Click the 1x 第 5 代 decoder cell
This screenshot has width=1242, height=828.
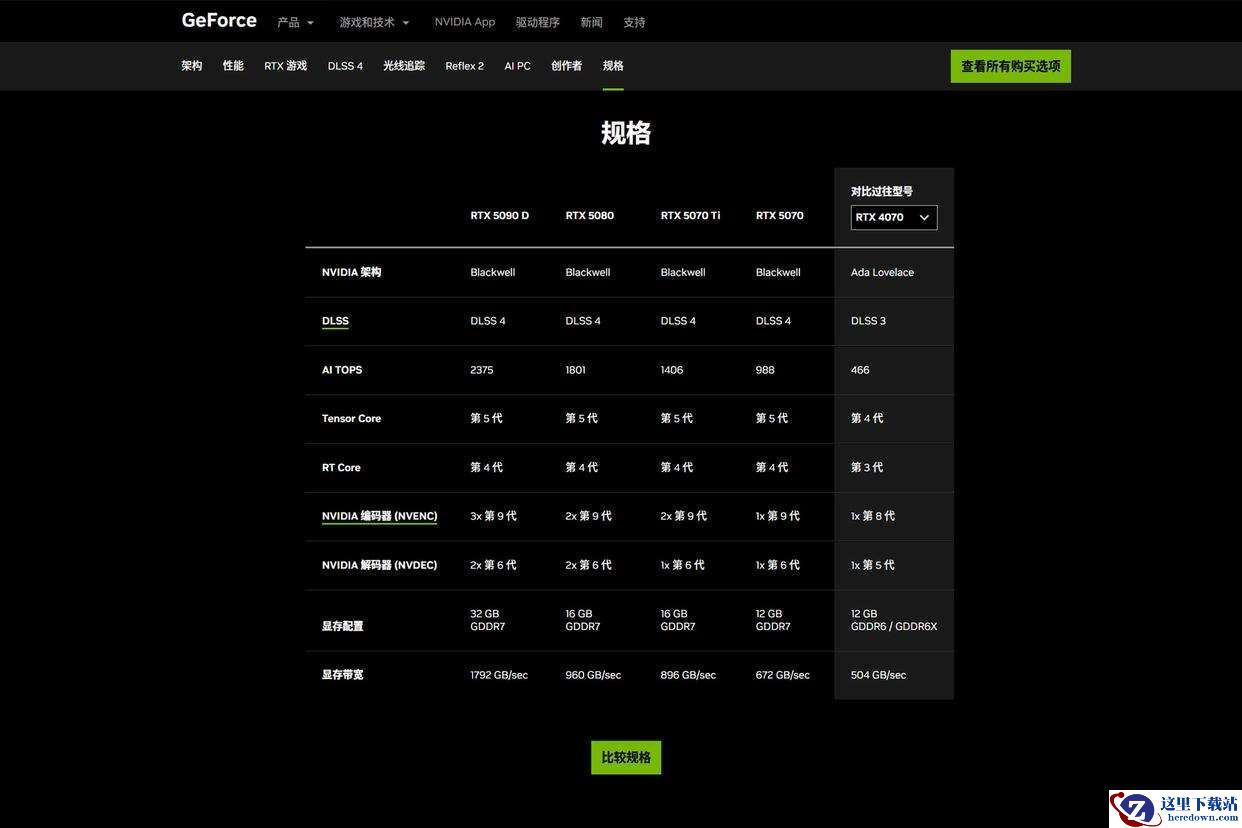point(872,565)
